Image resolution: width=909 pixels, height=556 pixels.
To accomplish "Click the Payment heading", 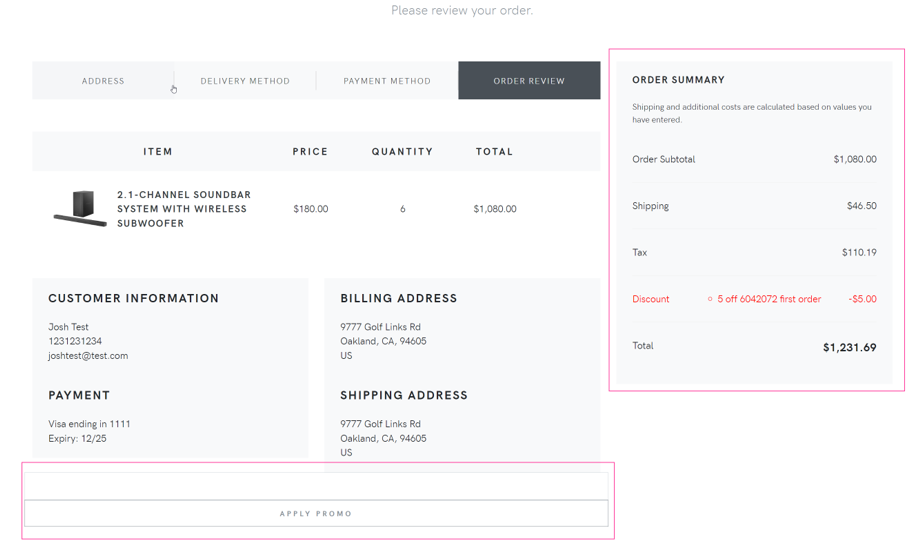I will click(x=79, y=395).
